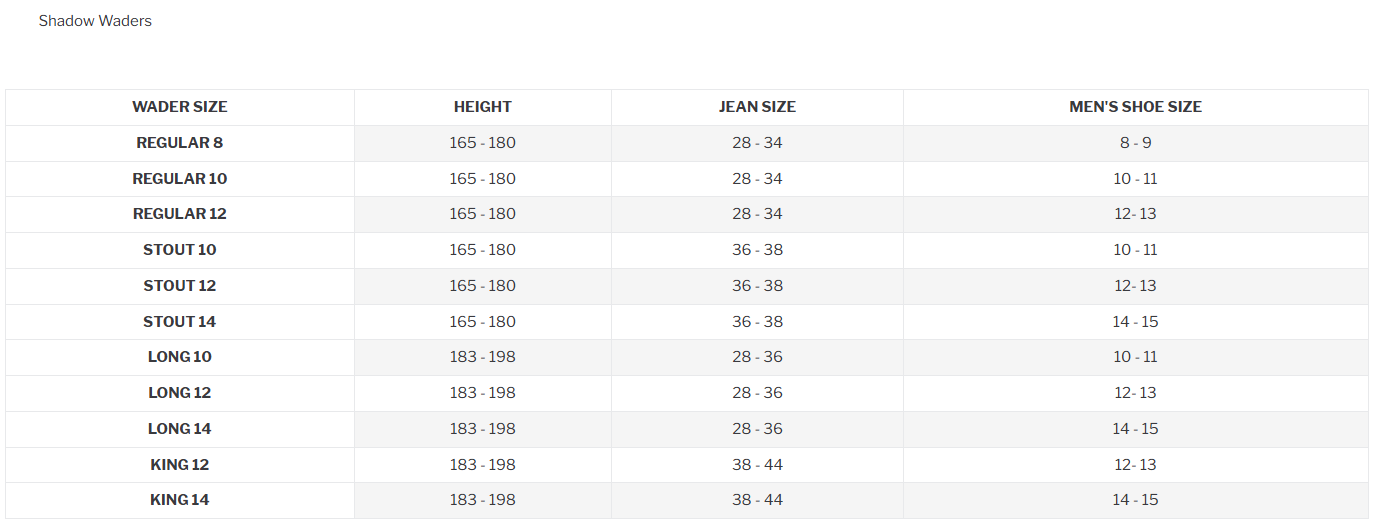Click the jean size cell for KING 14

pyautogui.click(x=757, y=500)
